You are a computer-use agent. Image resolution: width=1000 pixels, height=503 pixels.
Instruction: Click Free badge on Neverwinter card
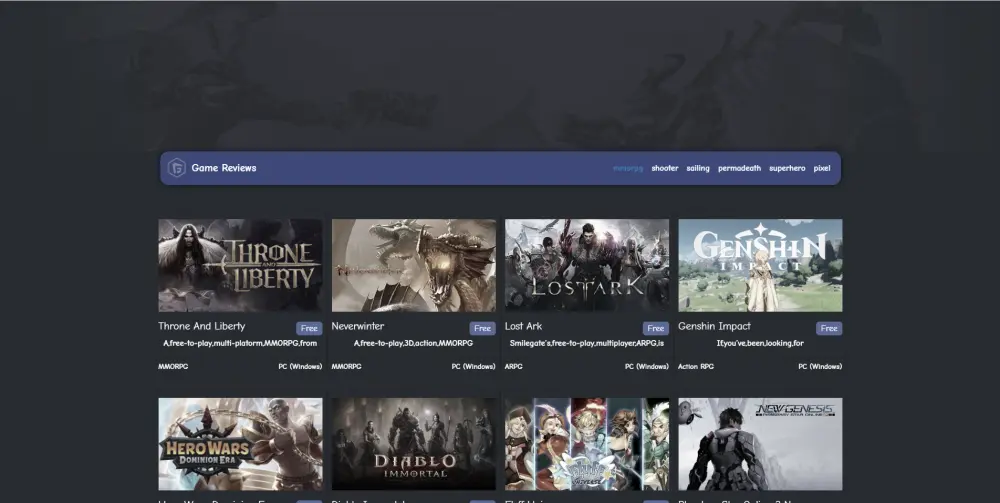pyautogui.click(x=483, y=328)
